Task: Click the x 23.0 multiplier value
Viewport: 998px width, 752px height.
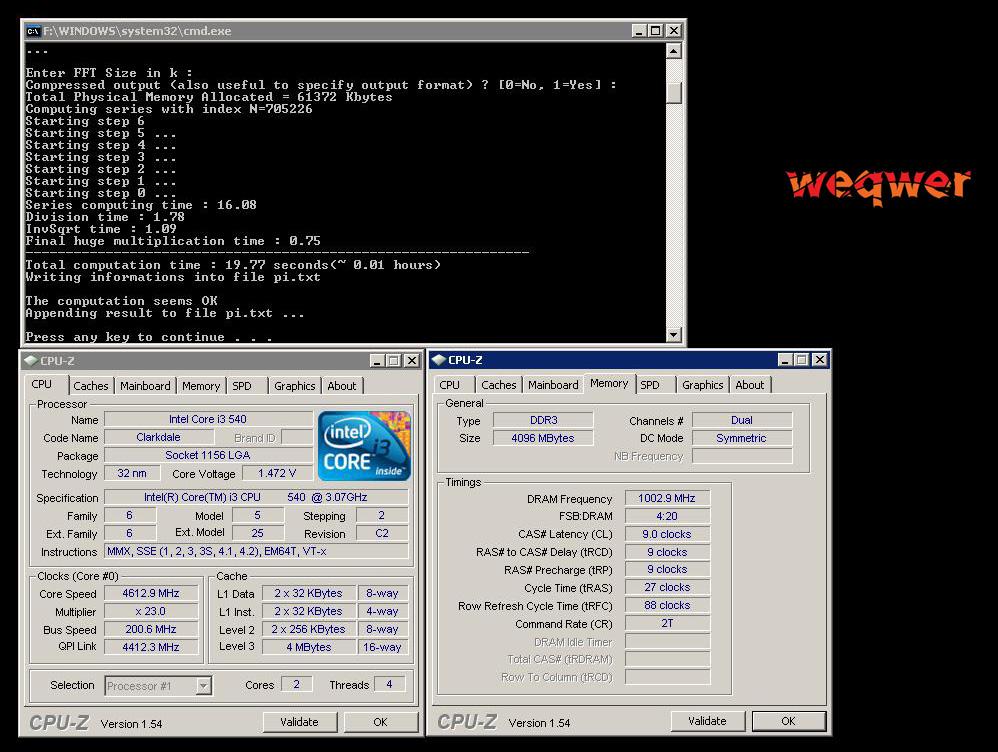Action: pos(151,611)
